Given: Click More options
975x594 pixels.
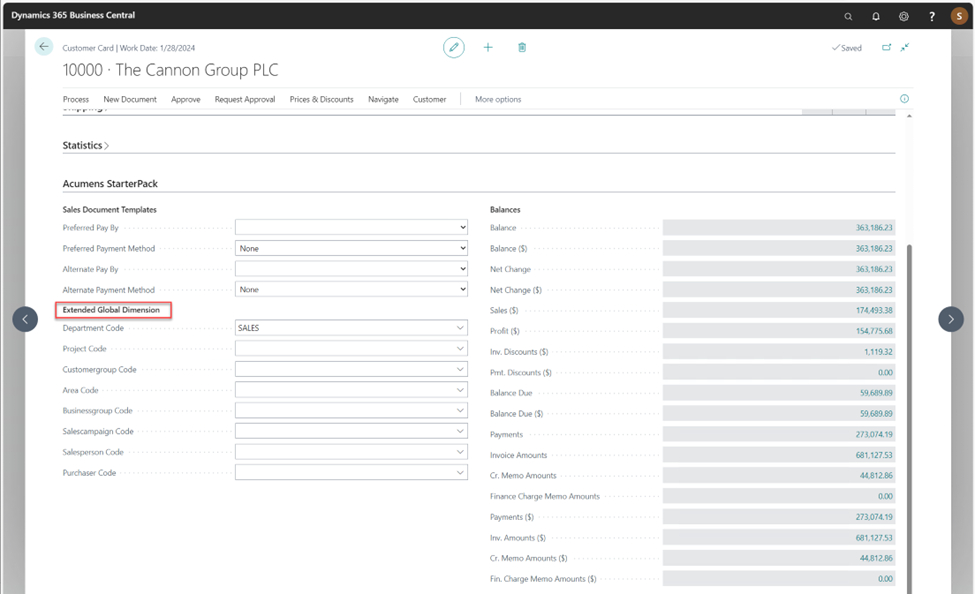Looking at the screenshot, I should (498, 100).
